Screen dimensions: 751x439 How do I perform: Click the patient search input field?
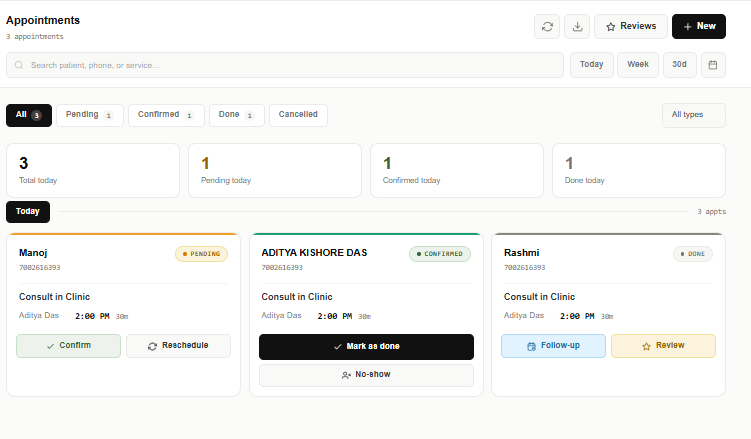(285, 65)
